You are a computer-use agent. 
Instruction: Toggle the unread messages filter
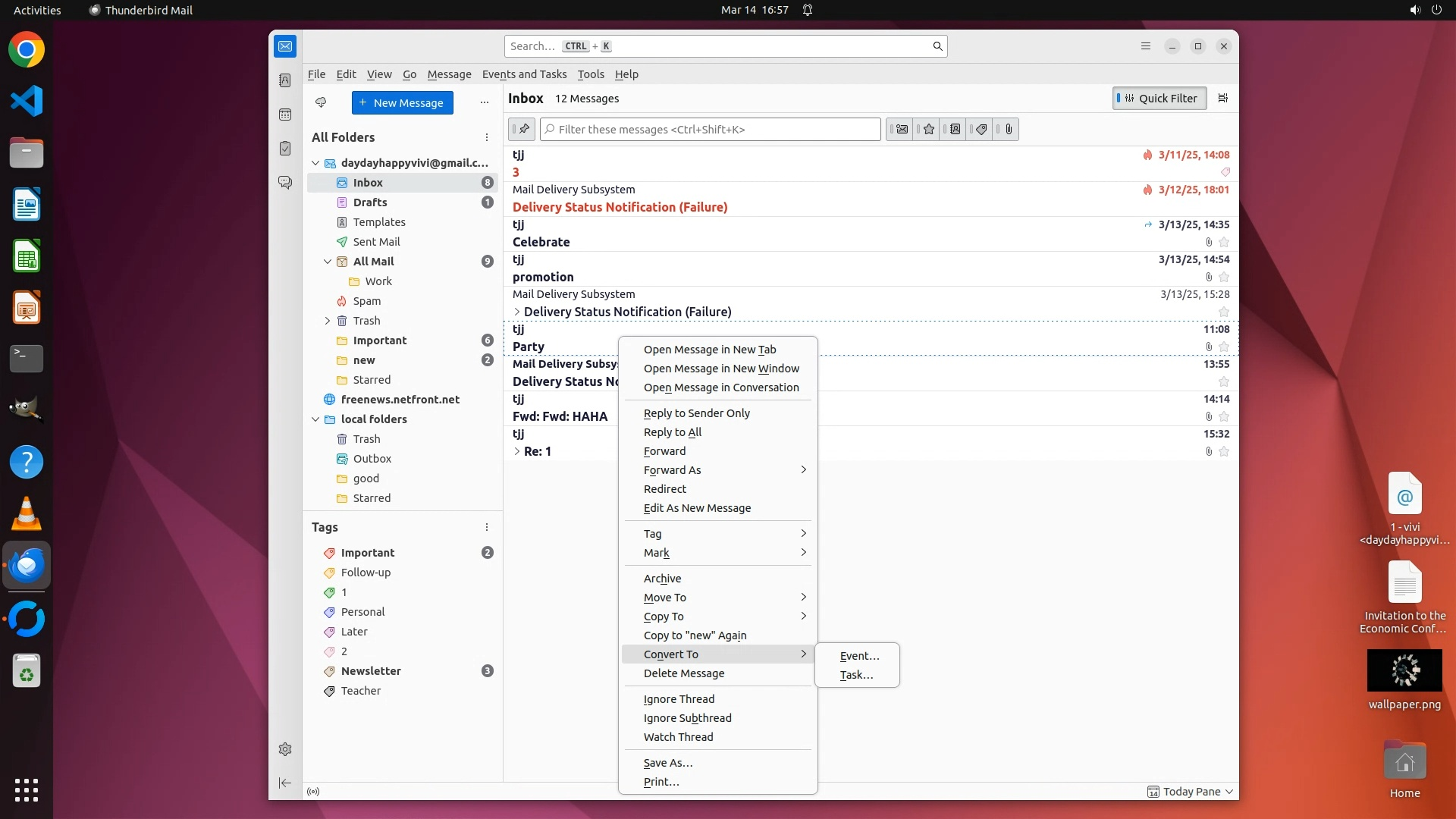[901, 130]
